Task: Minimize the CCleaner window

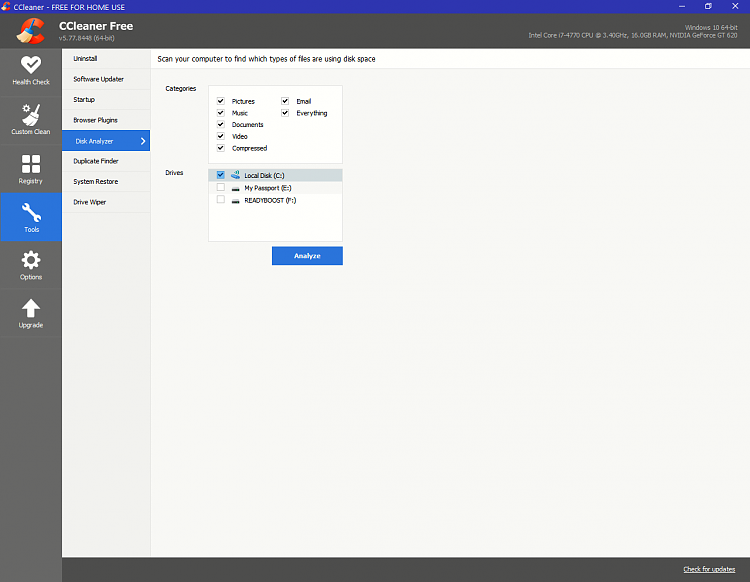Action: pos(682,6)
